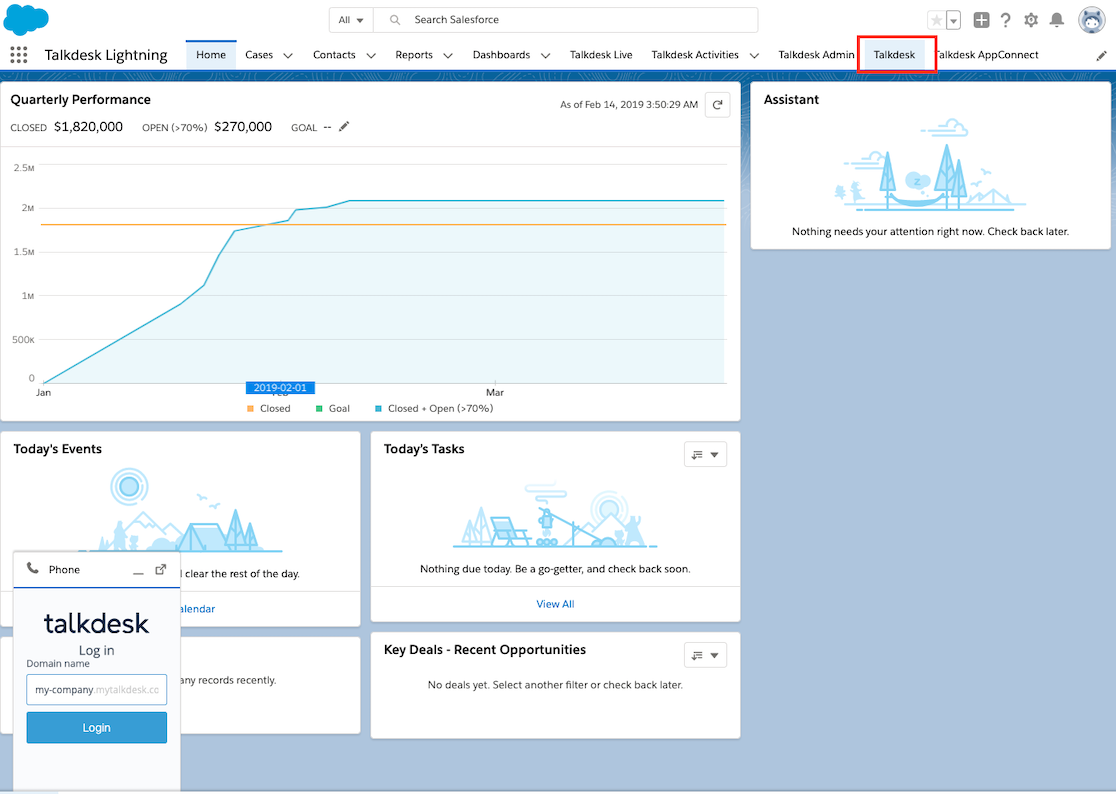
Task: Click the Domain name input field
Action: pyautogui.click(x=97, y=689)
